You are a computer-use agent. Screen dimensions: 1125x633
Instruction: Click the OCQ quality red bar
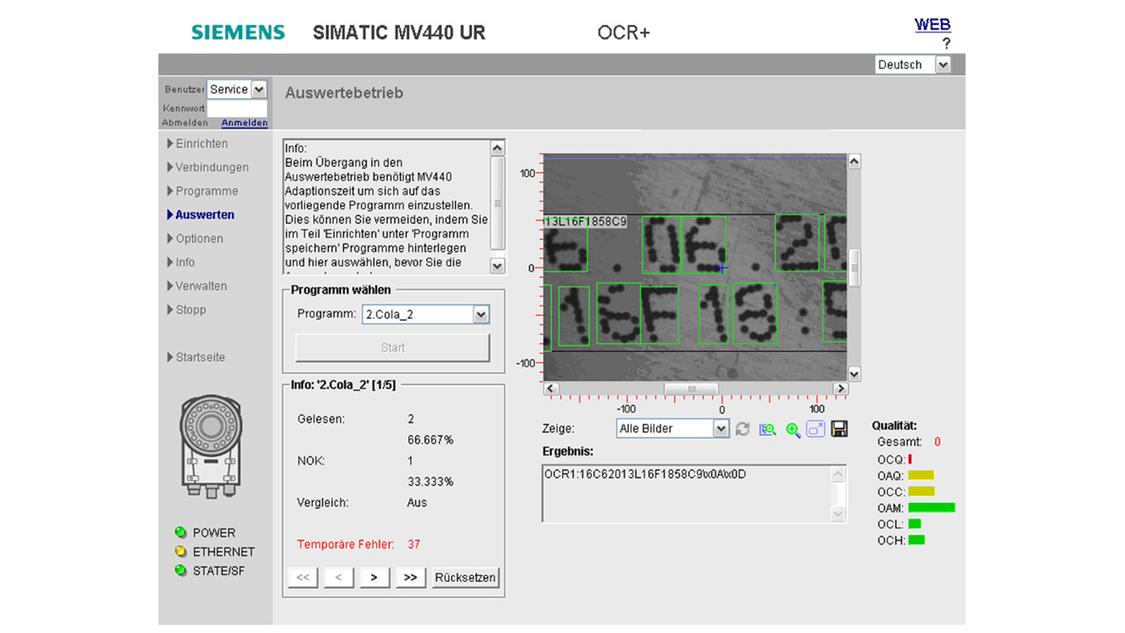pyautogui.click(x=910, y=459)
